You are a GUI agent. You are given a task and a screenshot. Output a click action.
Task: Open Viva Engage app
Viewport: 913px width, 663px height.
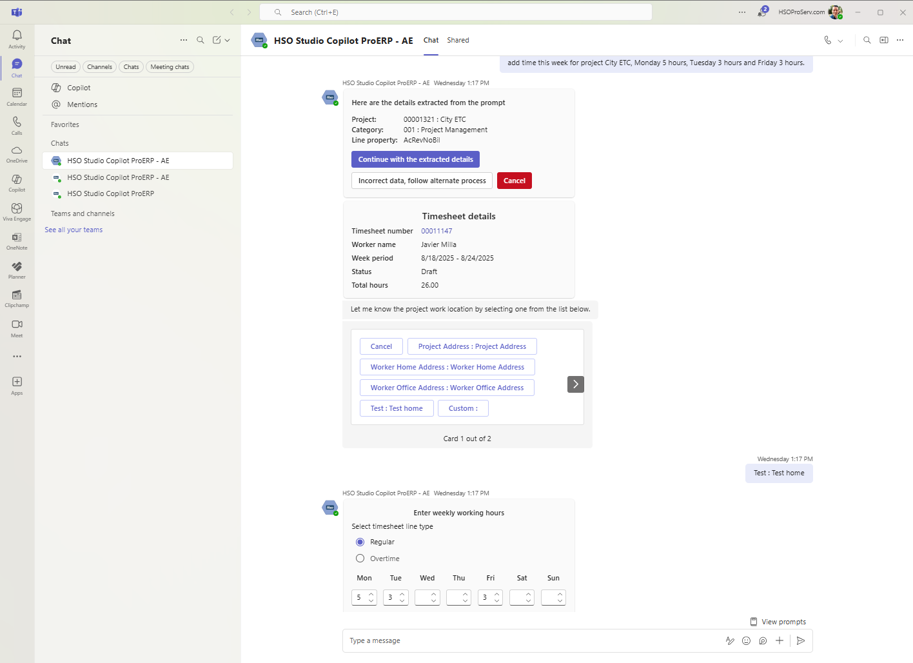click(17, 212)
